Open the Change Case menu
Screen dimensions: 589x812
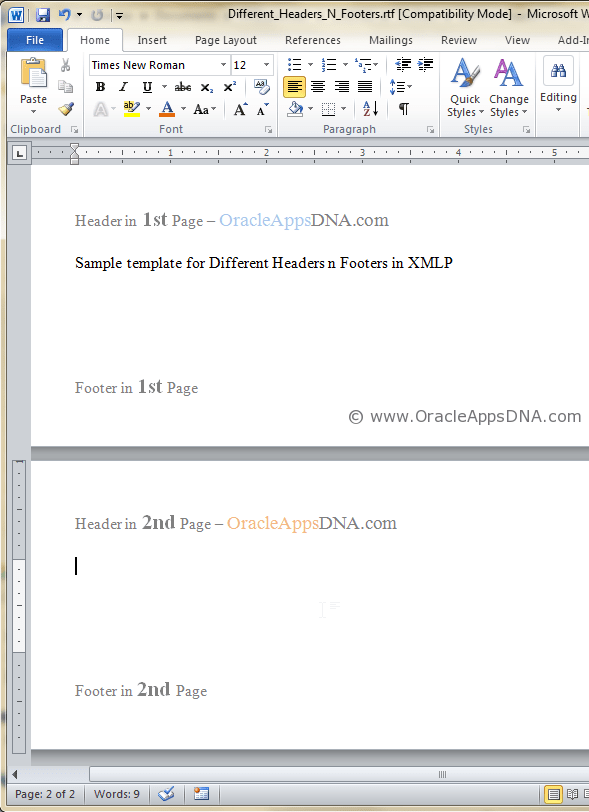[x=205, y=109]
